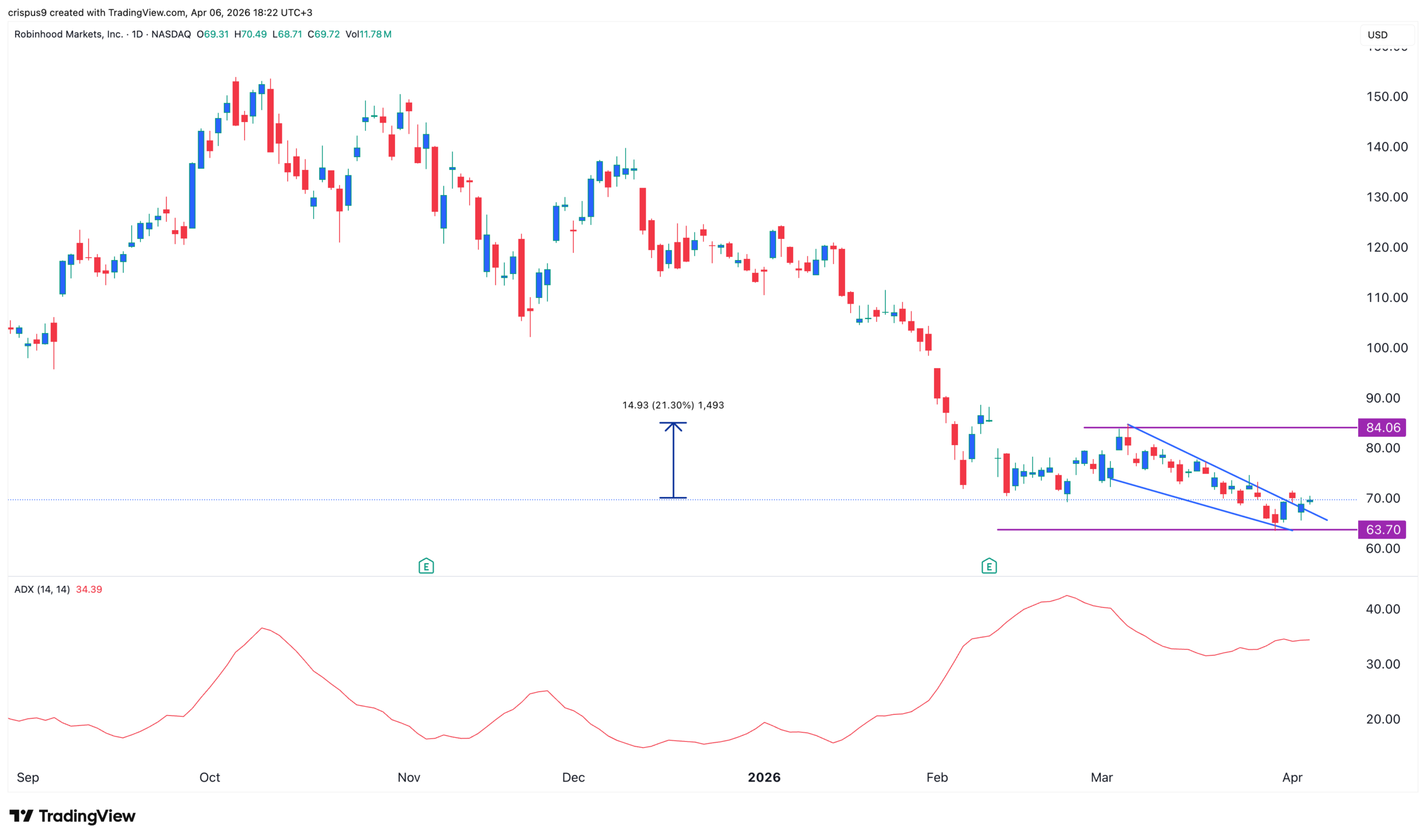The width and height of the screenshot is (1426, 840).
Task: Click the TradingView logo
Action: pyautogui.click(x=72, y=815)
